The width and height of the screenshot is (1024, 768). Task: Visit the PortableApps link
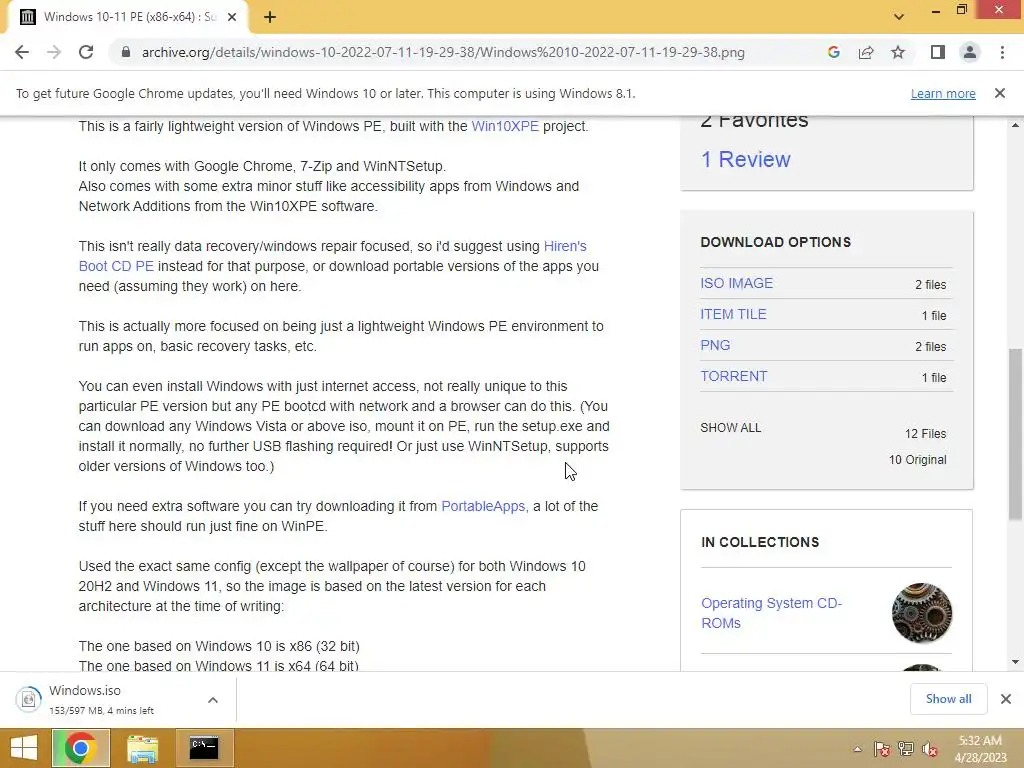tap(483, 506)
